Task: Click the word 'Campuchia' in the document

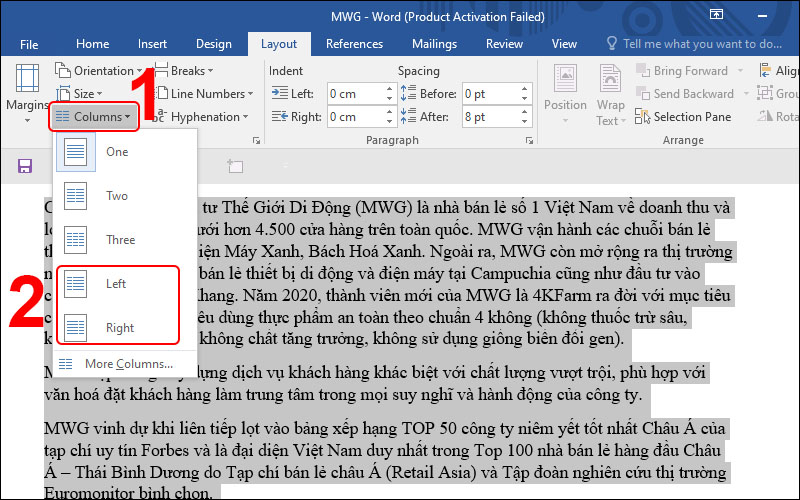Action: click(511, 273)
